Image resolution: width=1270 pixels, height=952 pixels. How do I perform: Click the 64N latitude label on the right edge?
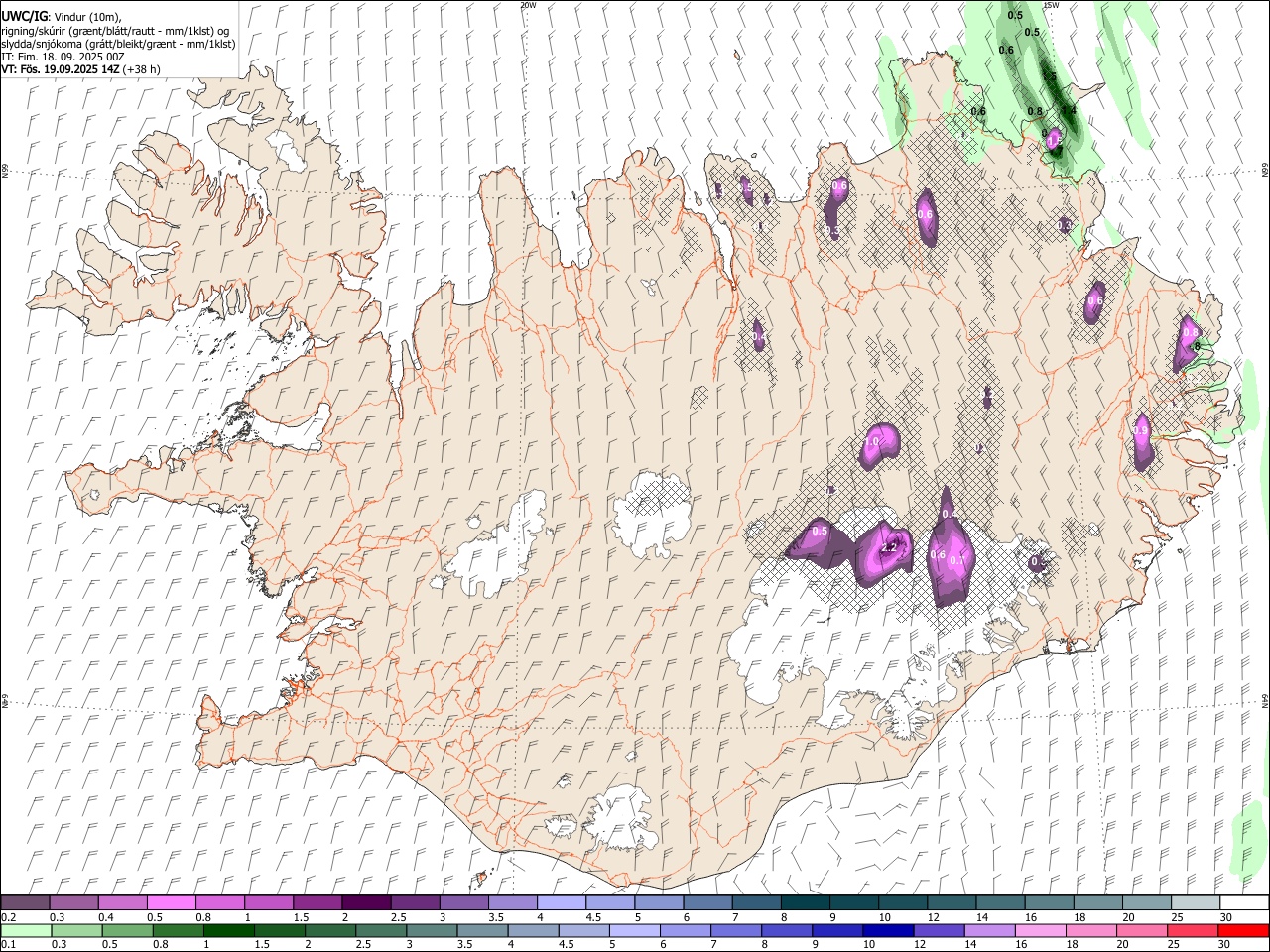(x=1265, y=701)
